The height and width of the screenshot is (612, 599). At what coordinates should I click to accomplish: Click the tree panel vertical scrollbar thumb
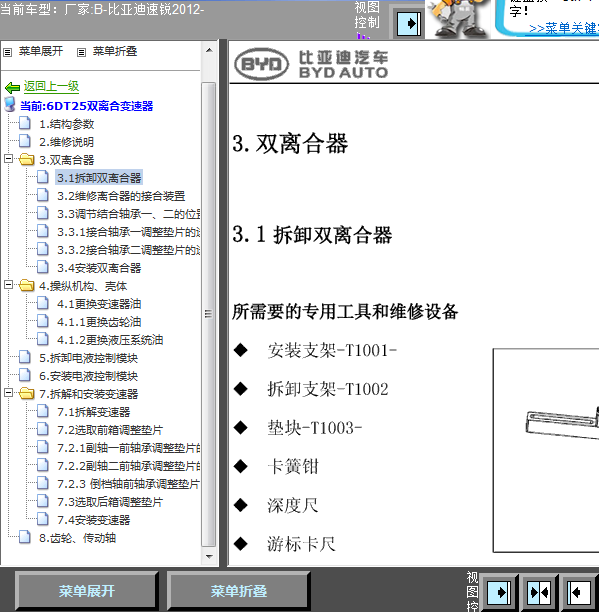tap(209, 314)
